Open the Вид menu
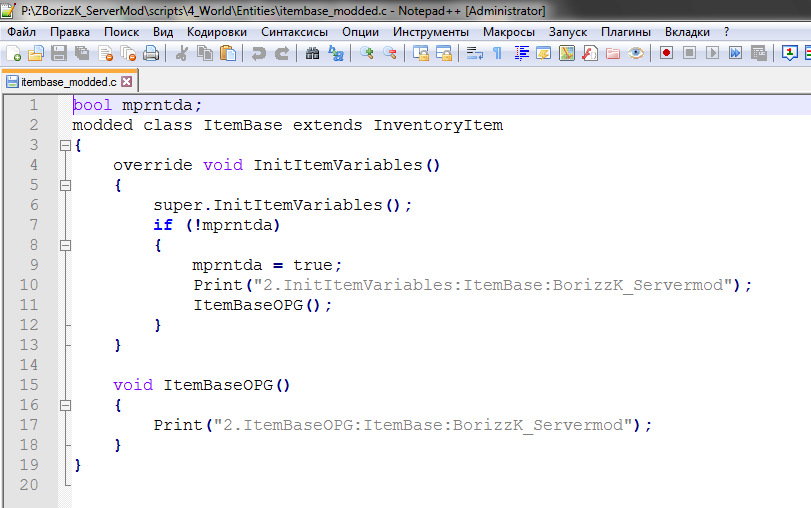This screenshot has width=811, height=508. click(163, 32)
